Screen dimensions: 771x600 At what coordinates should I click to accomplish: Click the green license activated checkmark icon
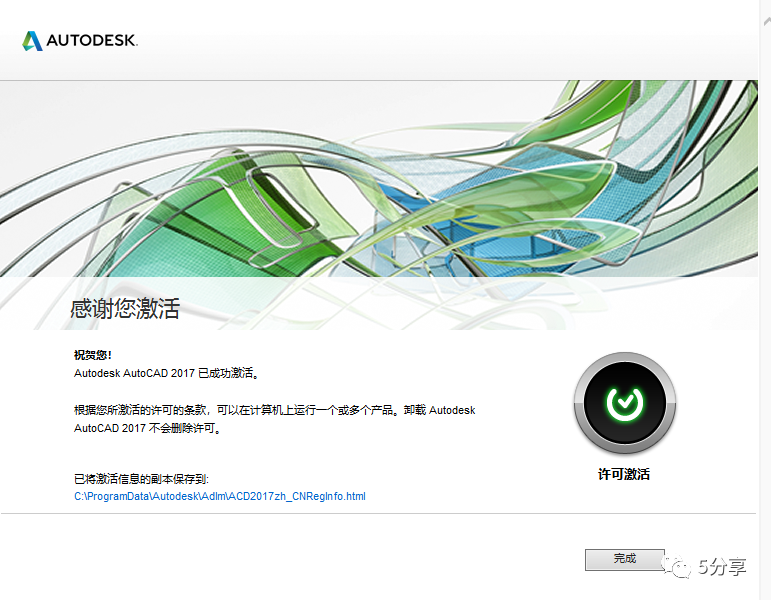click(624, 403)
